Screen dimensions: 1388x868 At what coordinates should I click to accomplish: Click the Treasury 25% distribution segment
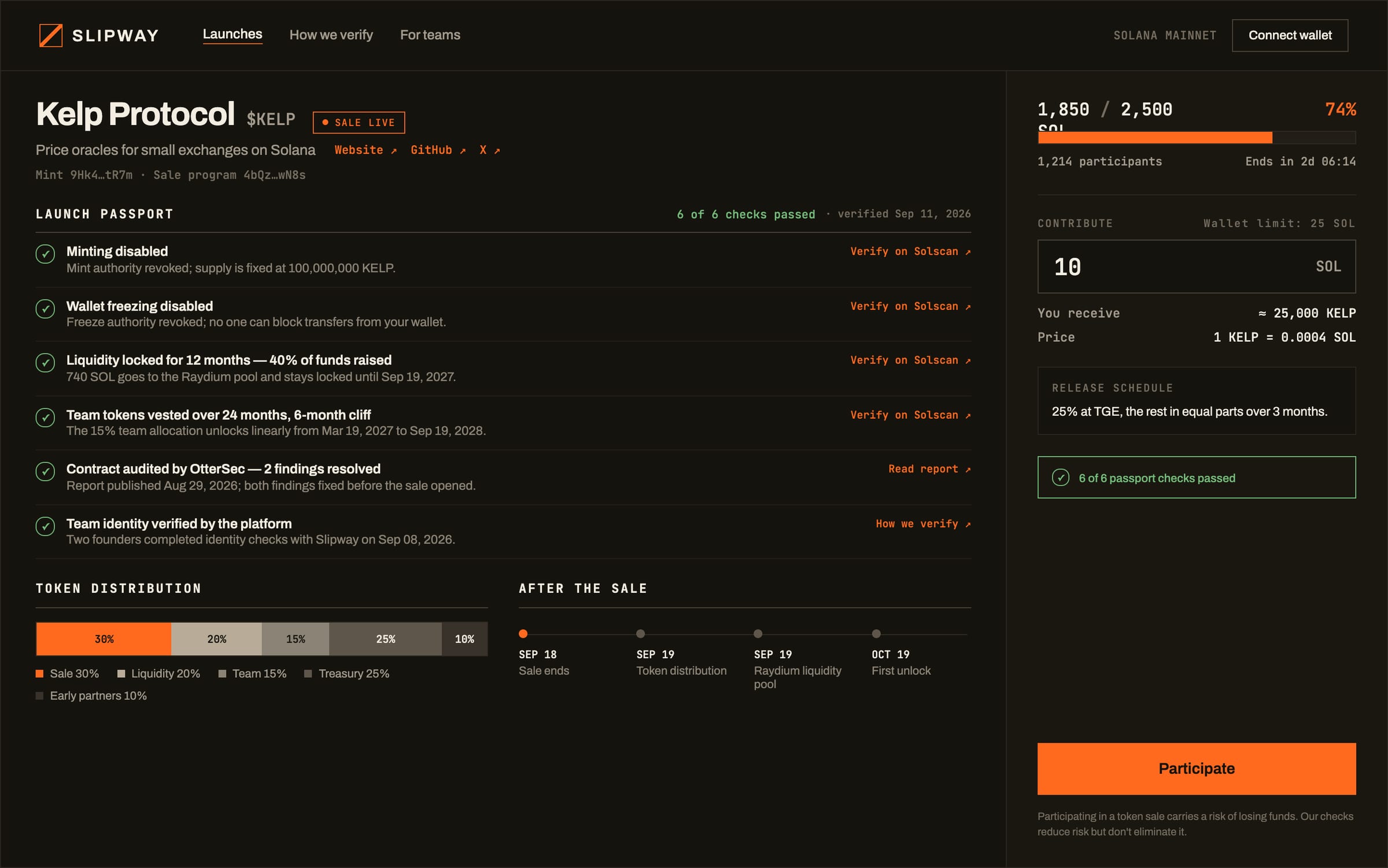[x=386, y=639]
